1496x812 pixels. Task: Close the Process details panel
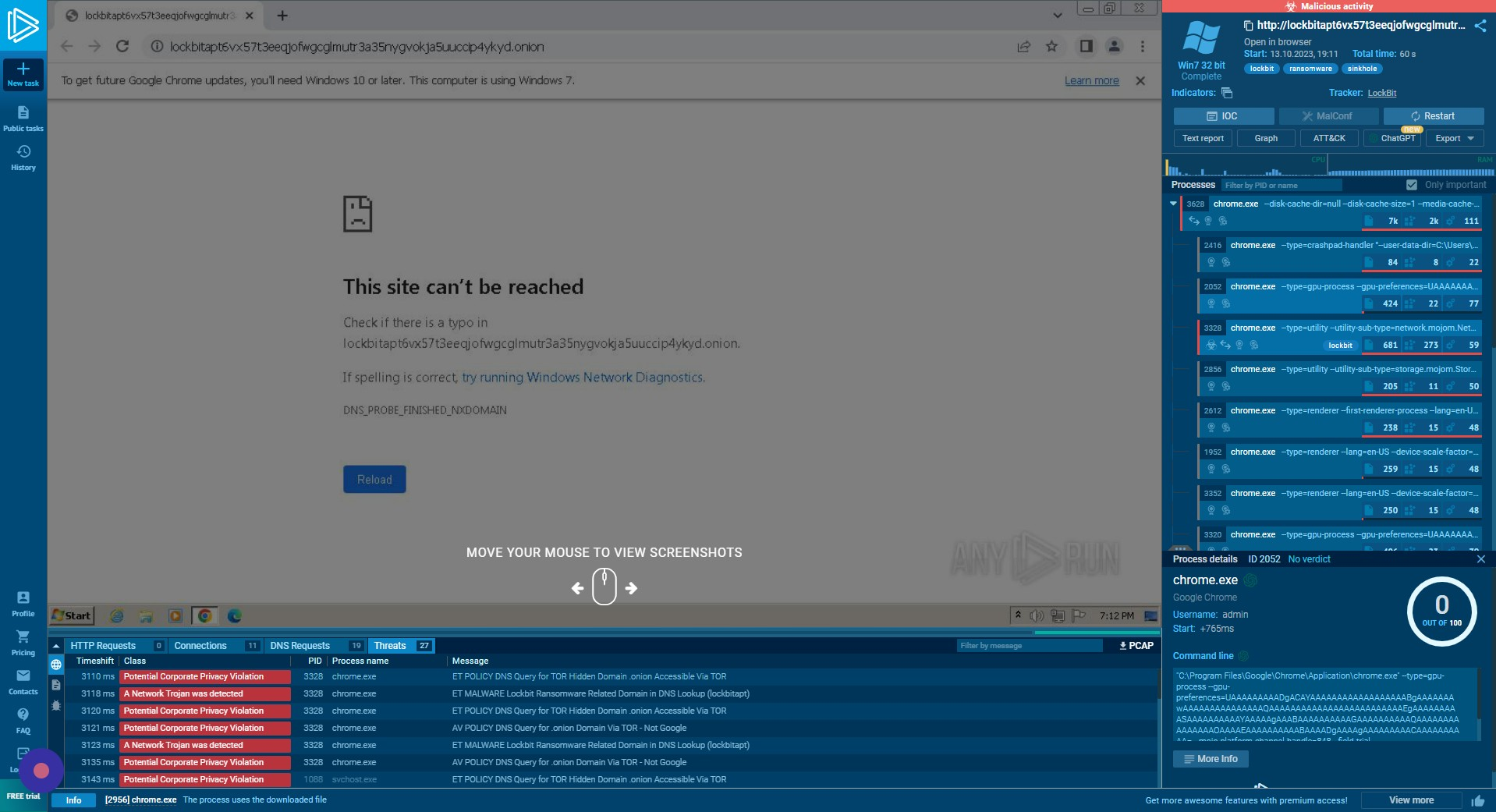pos(1480,559)
